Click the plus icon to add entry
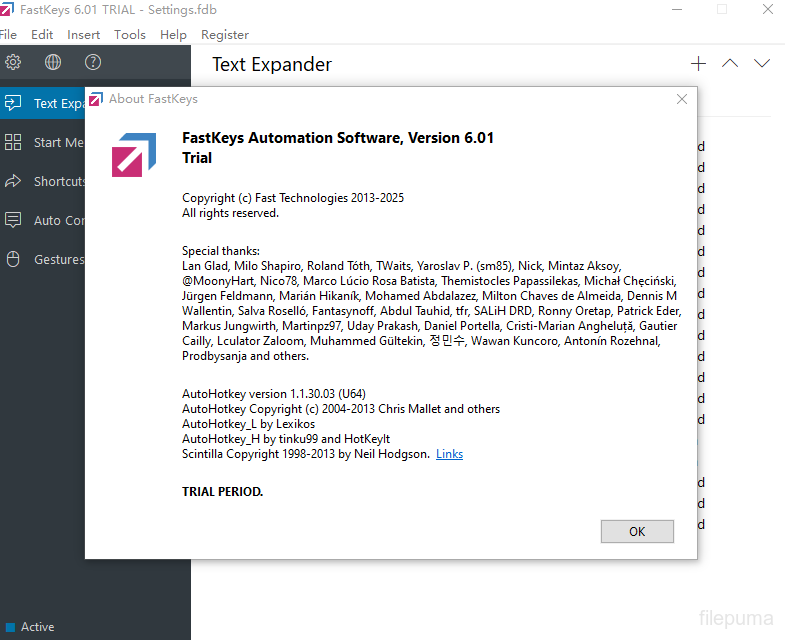This screenshot has height=640, width=785. [x=698, y=63]
